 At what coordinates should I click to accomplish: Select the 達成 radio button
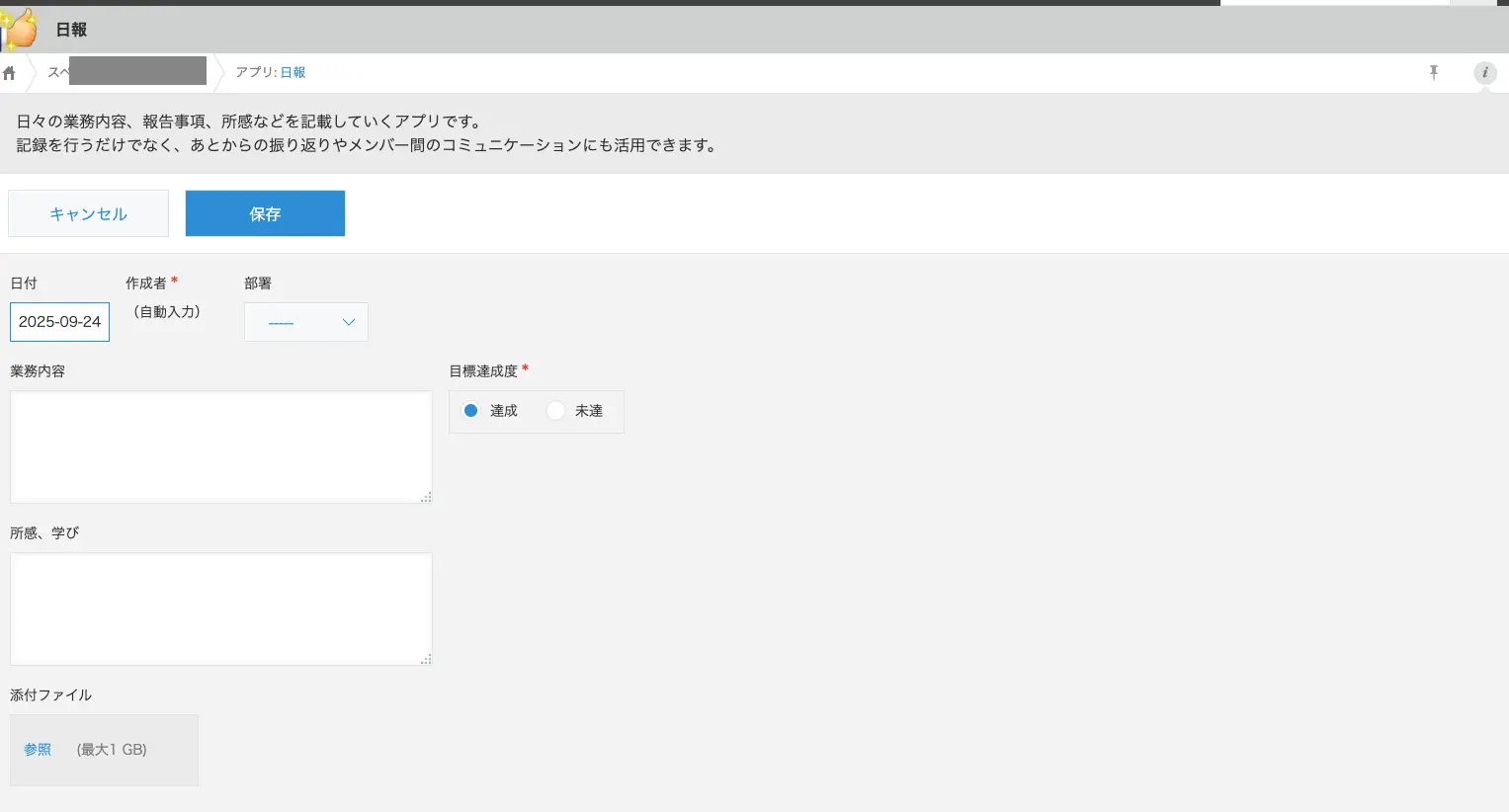[471, 411]
